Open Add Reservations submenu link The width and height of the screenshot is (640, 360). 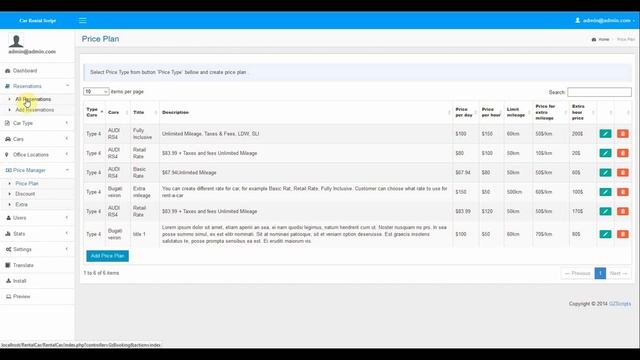pos(35,110)
